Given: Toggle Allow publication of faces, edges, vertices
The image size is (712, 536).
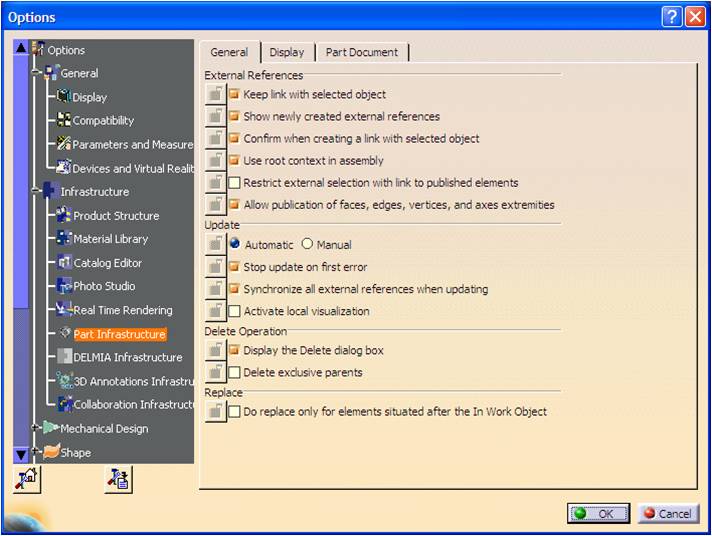Looking at the screenshot, I should (x=234, y=204).
